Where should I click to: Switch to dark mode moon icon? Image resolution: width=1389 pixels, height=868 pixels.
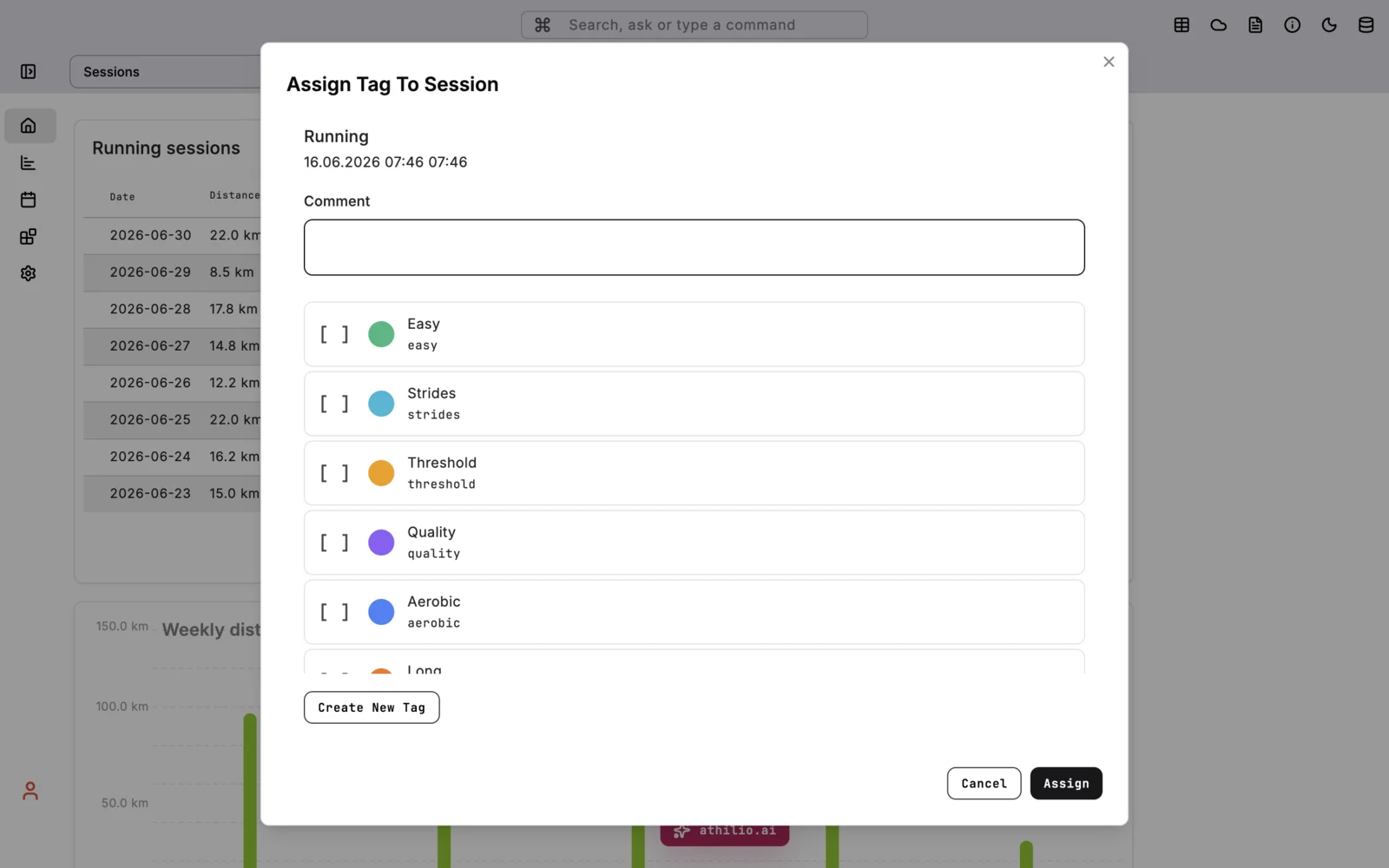click(1329, 25)
